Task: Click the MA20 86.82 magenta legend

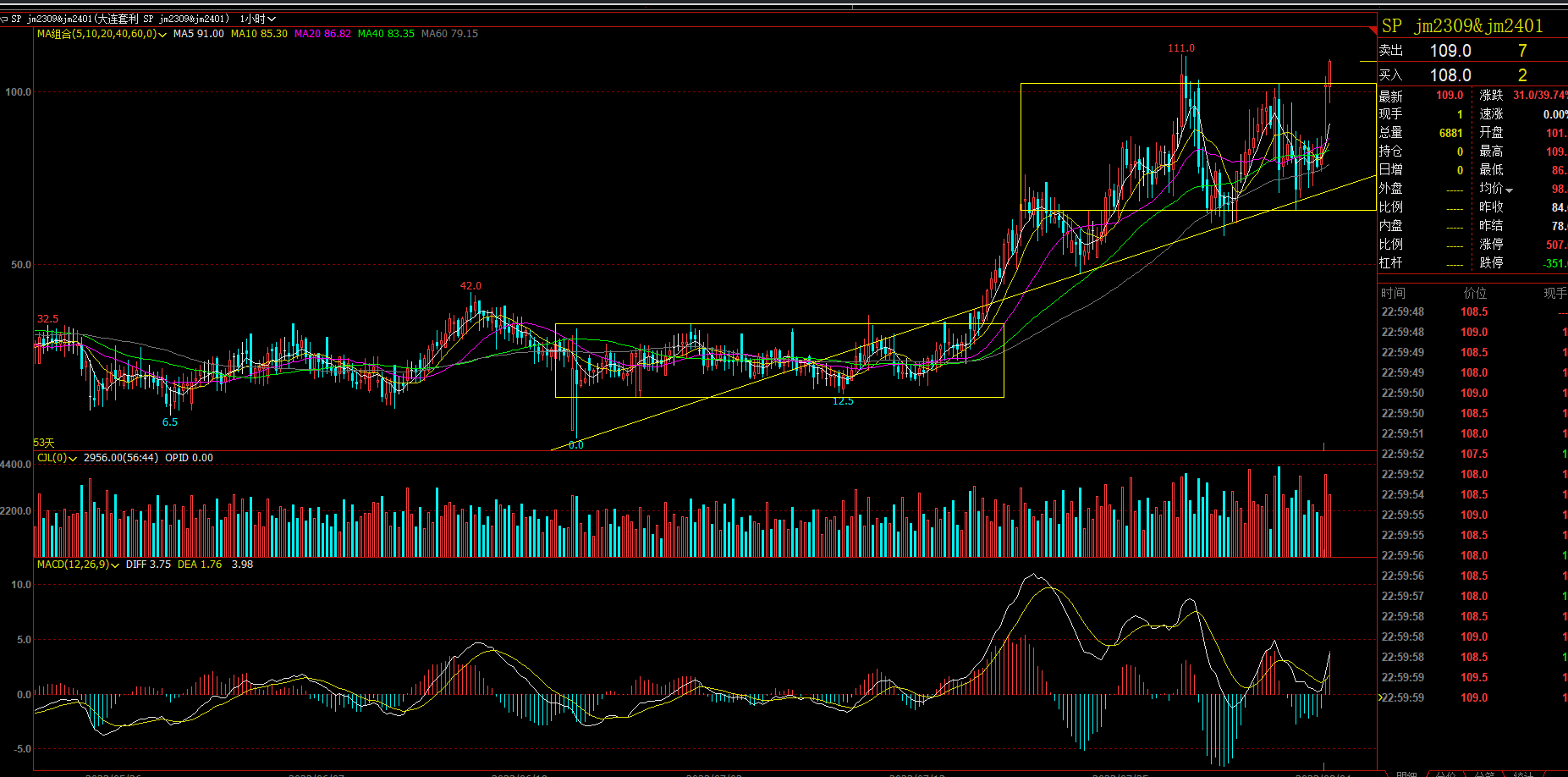Action: [x=322, y=34]
